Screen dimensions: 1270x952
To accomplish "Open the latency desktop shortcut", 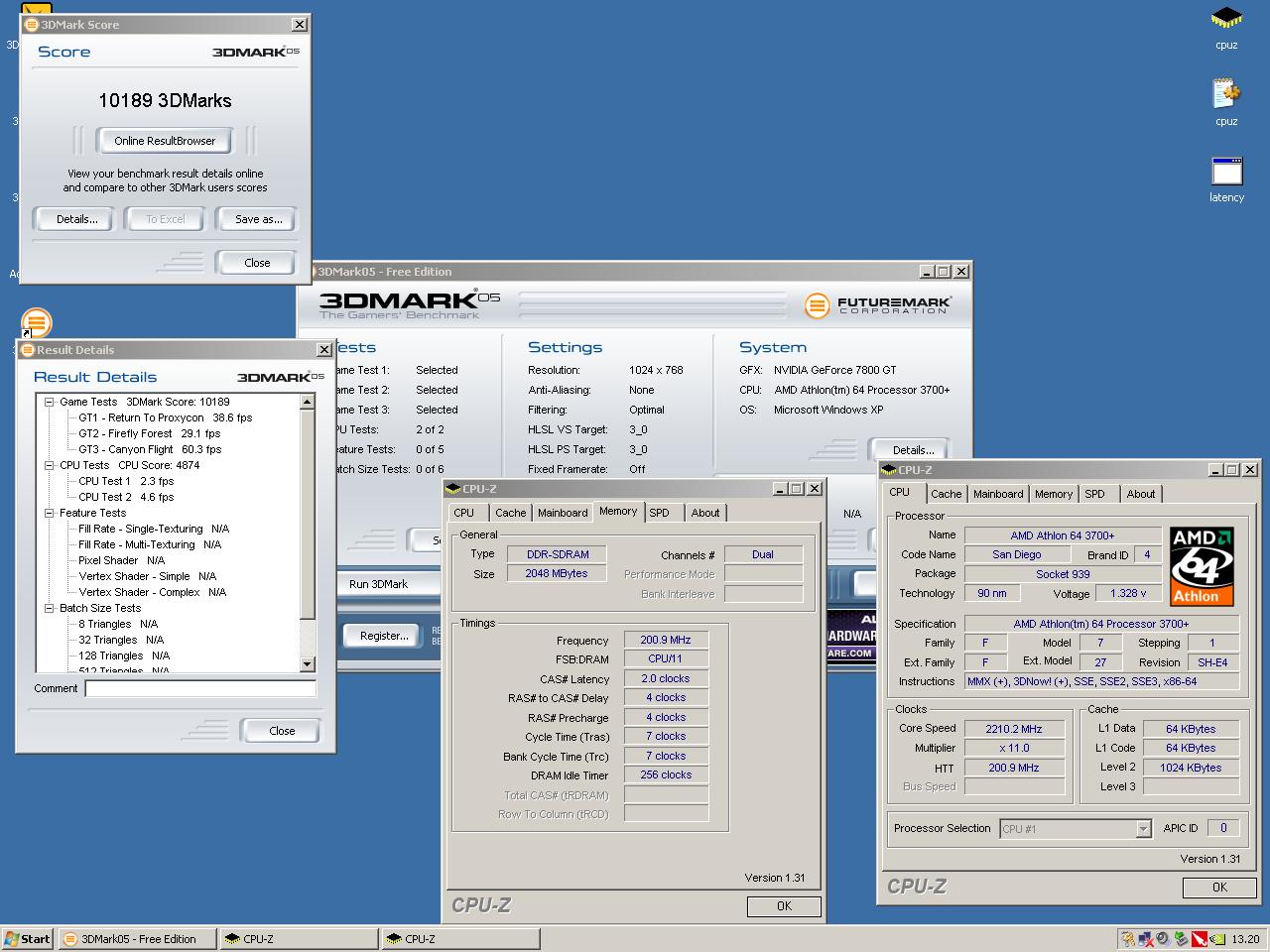I will tap(1226, 171).
